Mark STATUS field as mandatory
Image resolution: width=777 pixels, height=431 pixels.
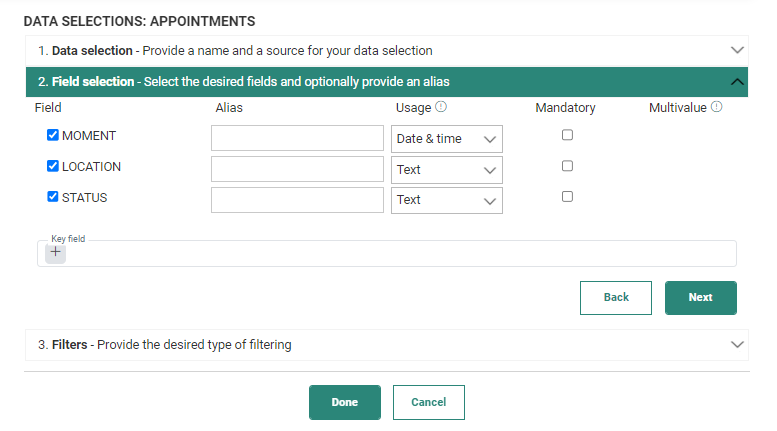[567, 197]
